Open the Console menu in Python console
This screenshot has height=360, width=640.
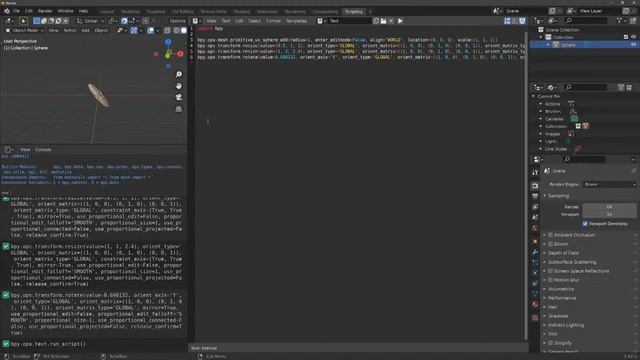[43, 150]
